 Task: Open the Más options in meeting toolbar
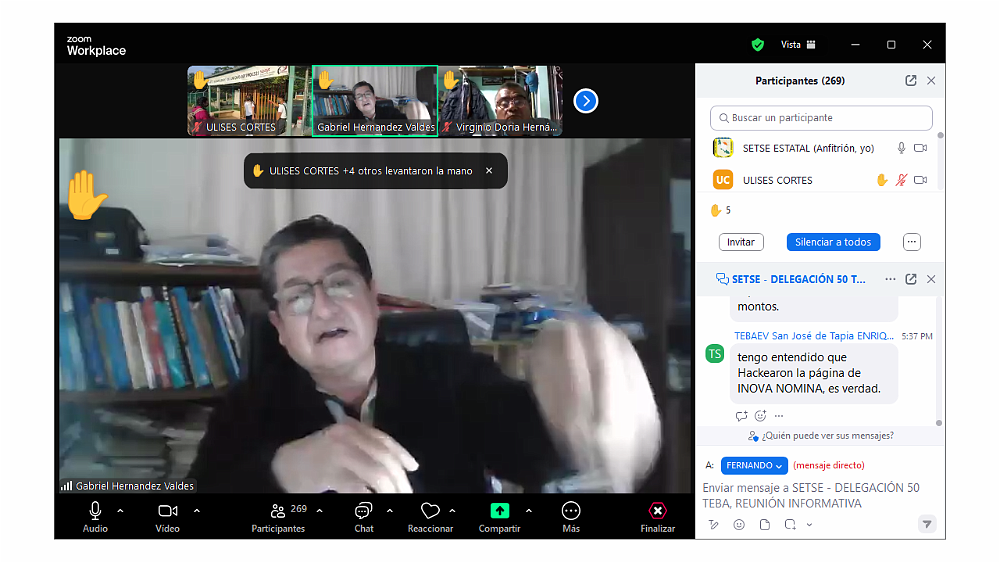tap(571, 511)
